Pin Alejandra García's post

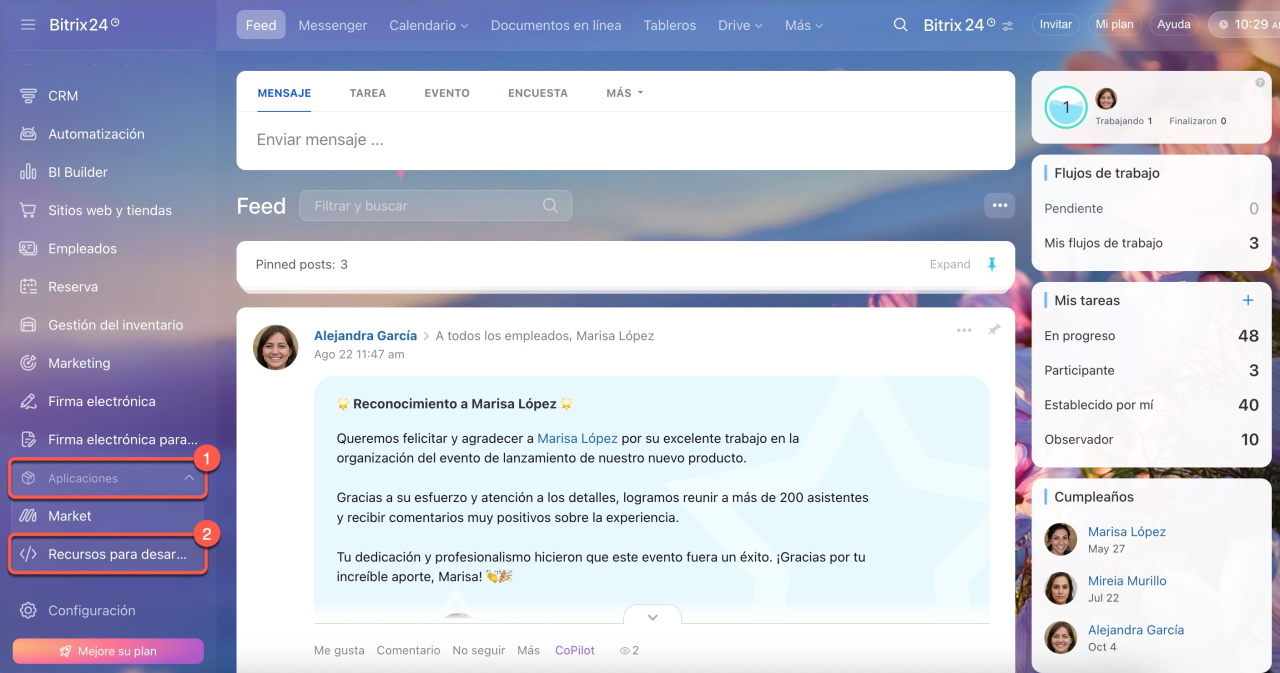(994, 330)
